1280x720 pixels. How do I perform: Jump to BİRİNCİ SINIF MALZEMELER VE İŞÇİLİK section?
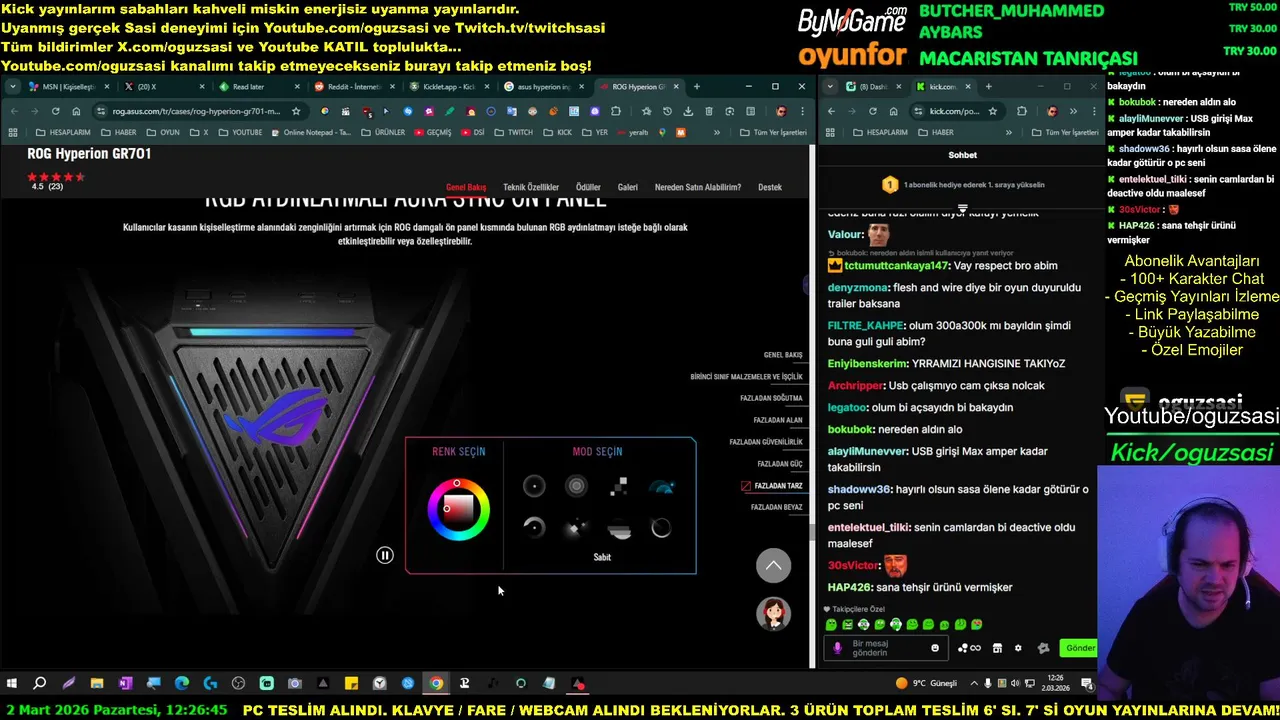pyautogui.click(x=747, y=377)
